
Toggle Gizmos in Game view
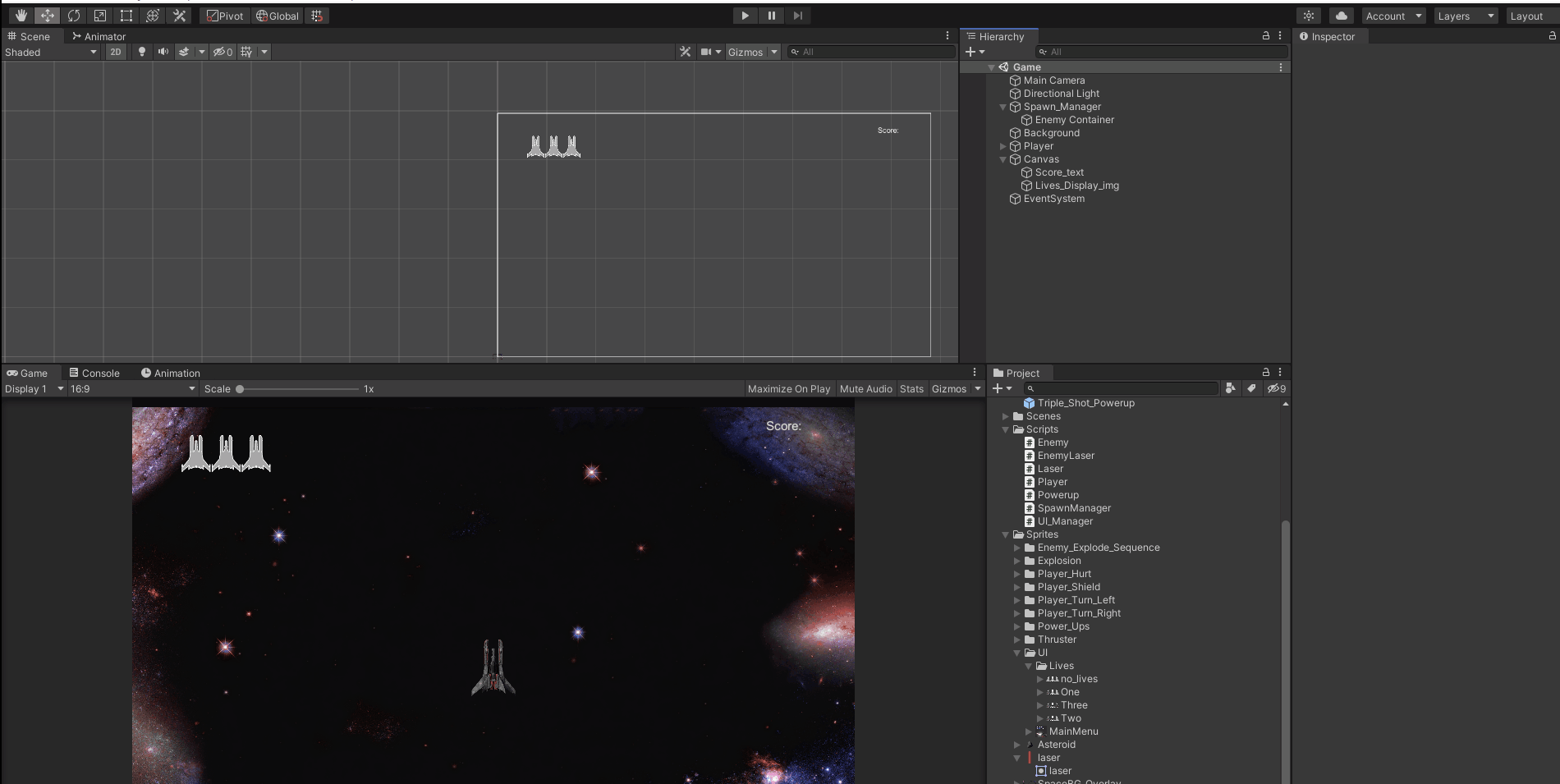pyautogui.click(x=949, y=388)
